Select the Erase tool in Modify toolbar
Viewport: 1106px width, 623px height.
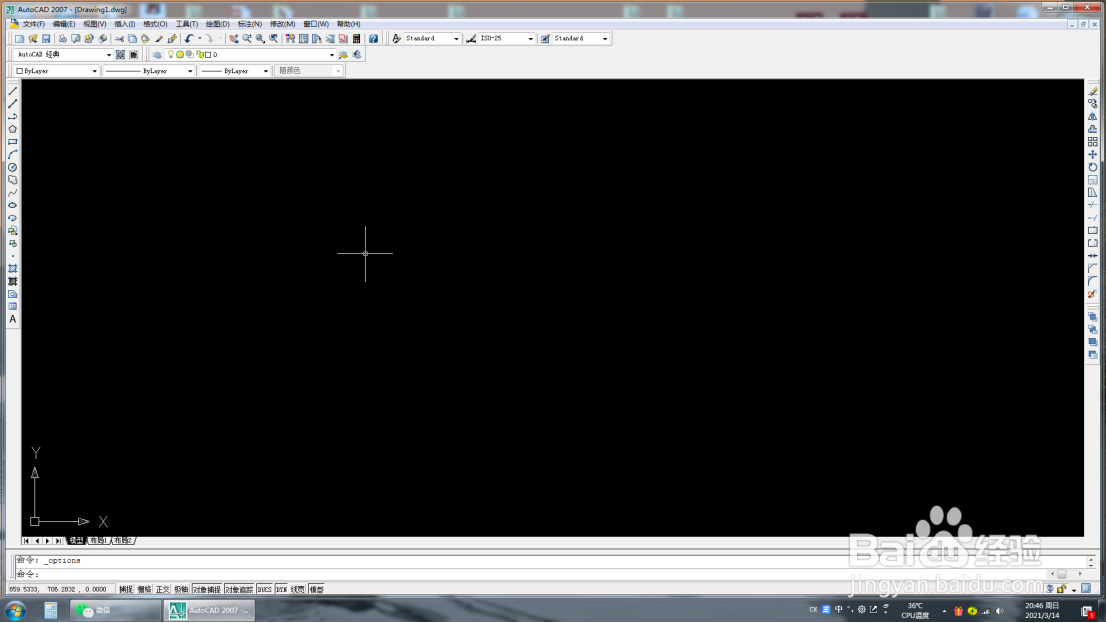(1093, 91)
